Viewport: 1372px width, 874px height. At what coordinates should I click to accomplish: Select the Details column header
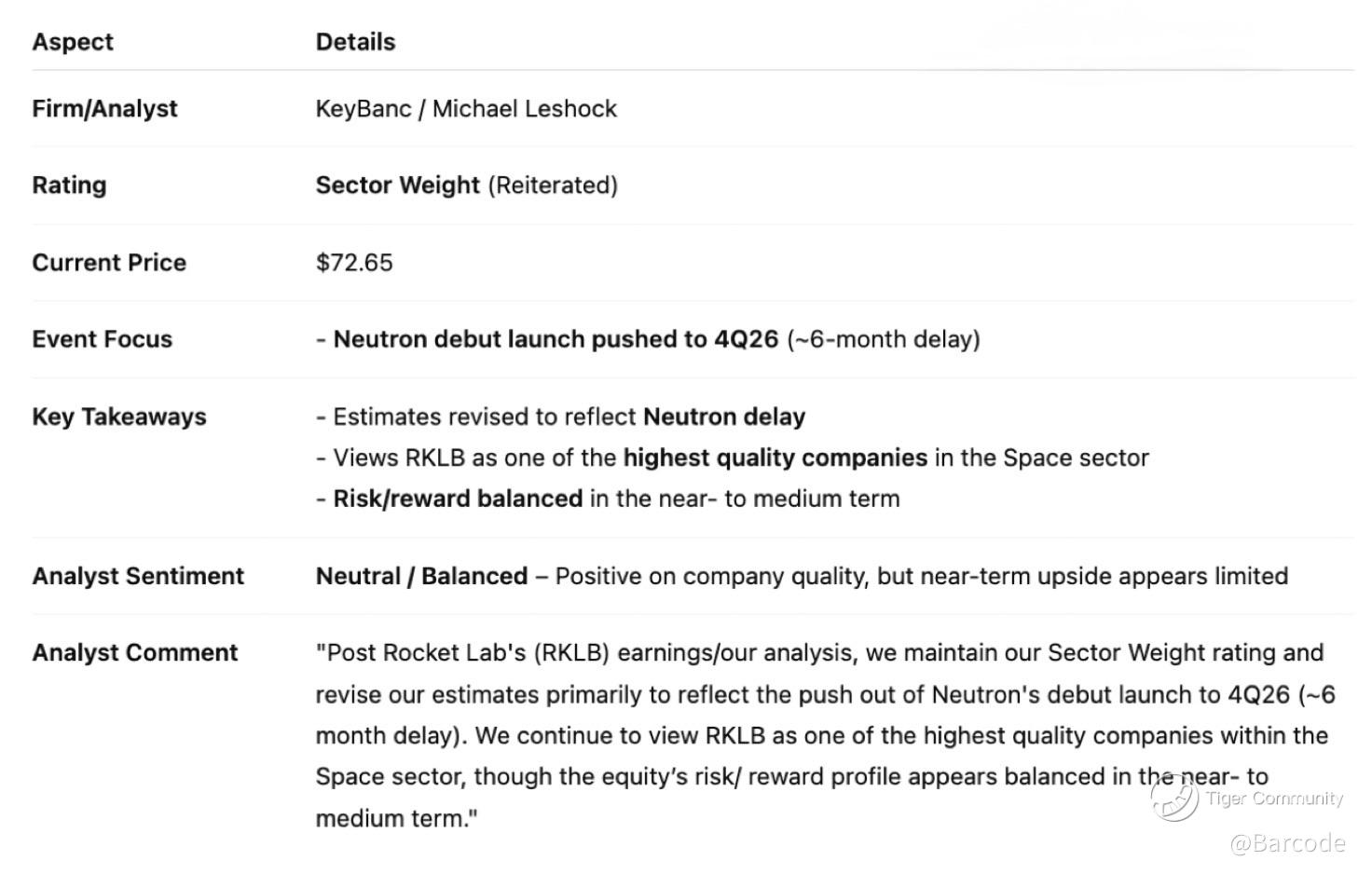point(355,42)
